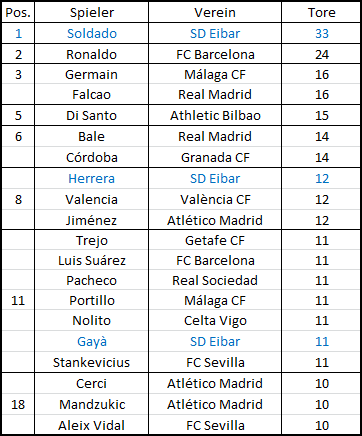Select the Ronaldo cell
362x436 pixels.
click(91, 54)
